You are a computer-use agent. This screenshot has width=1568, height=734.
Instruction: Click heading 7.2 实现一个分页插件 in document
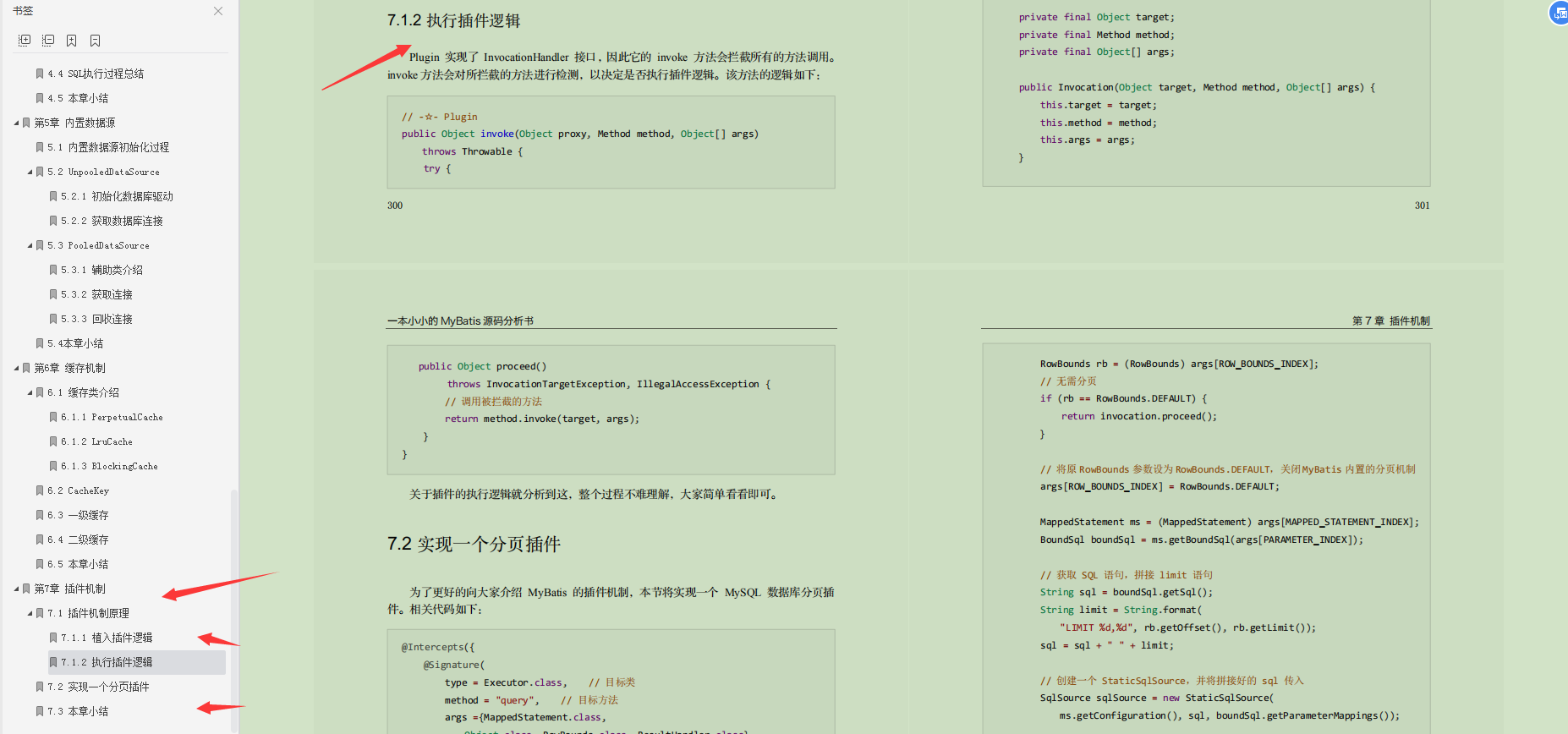[x=474, y=544]
